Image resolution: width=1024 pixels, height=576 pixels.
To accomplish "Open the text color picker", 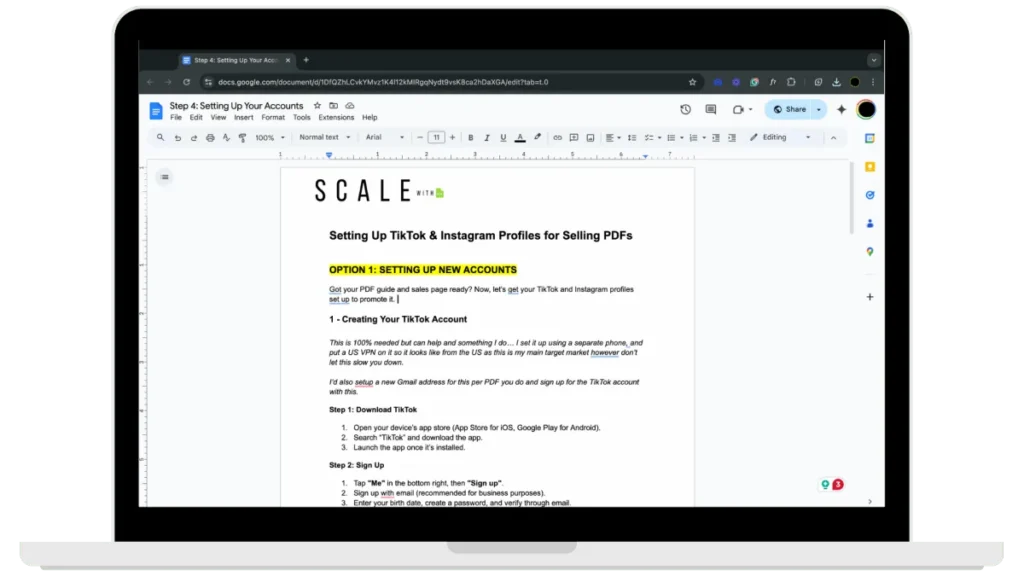I will coord(520,138).
